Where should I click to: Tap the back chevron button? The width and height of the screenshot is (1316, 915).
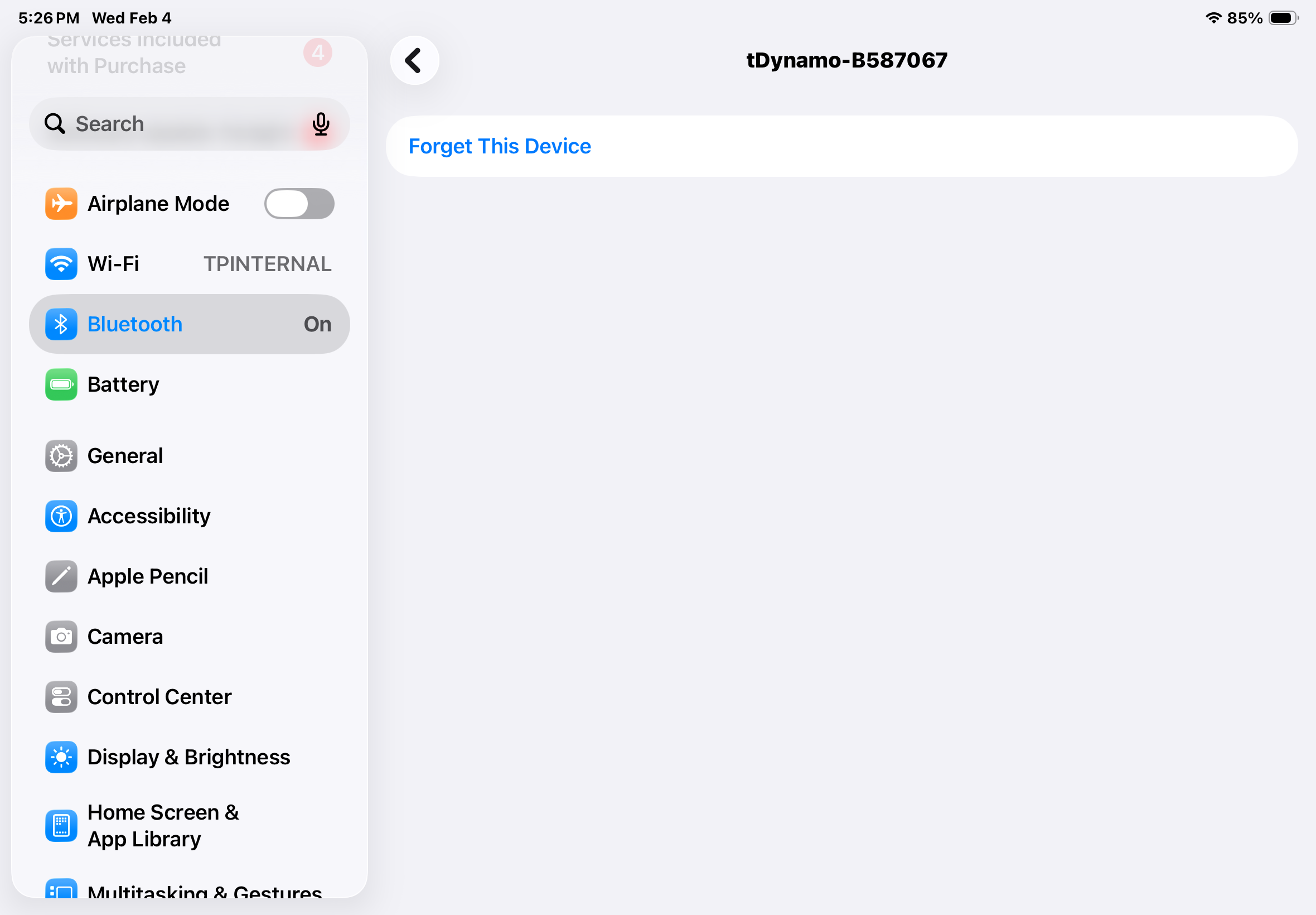[x=414, y=60]
